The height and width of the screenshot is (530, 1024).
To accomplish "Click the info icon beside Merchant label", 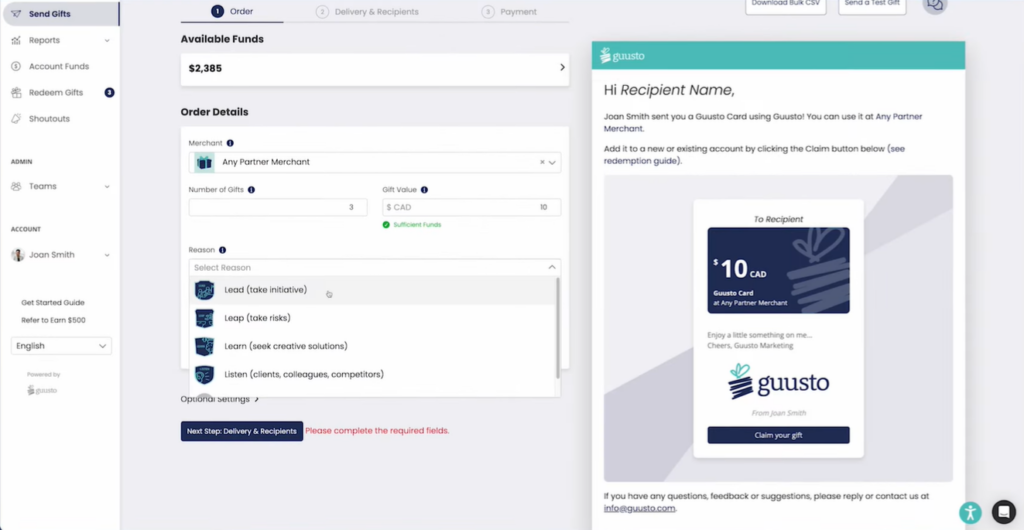I will click(x=230, y=143).
